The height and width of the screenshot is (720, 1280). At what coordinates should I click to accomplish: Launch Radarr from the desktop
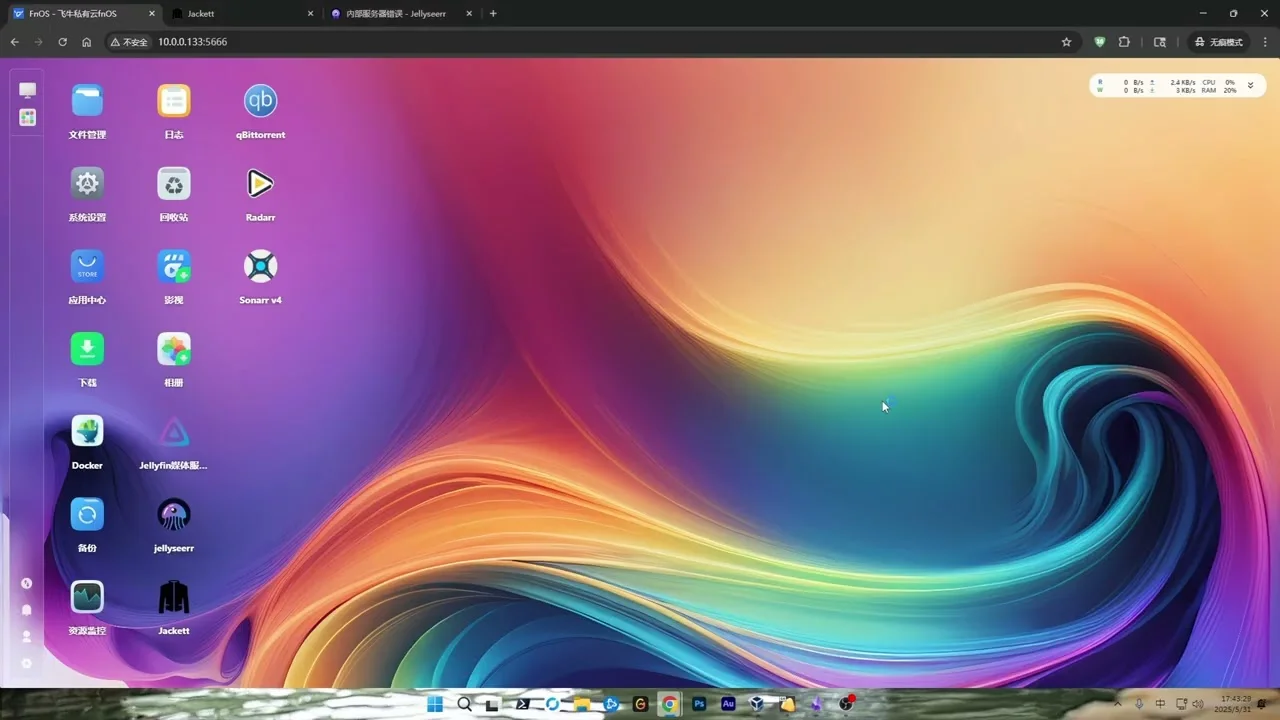coord(260,184)
